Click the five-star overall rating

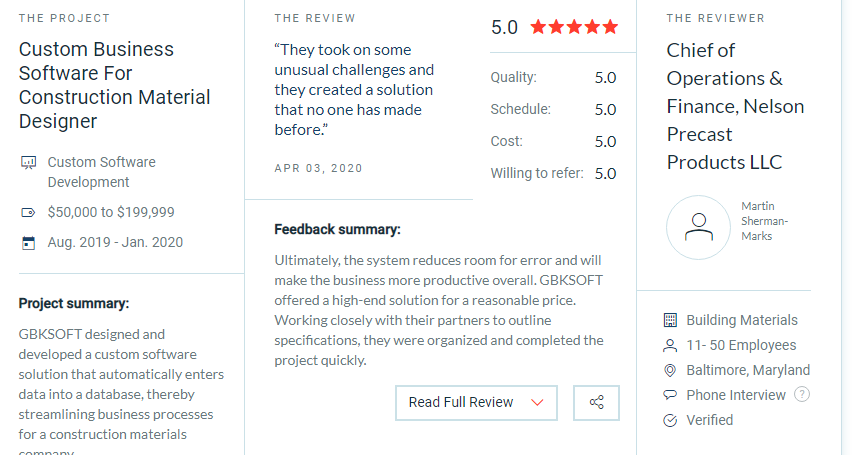(574, 27)
